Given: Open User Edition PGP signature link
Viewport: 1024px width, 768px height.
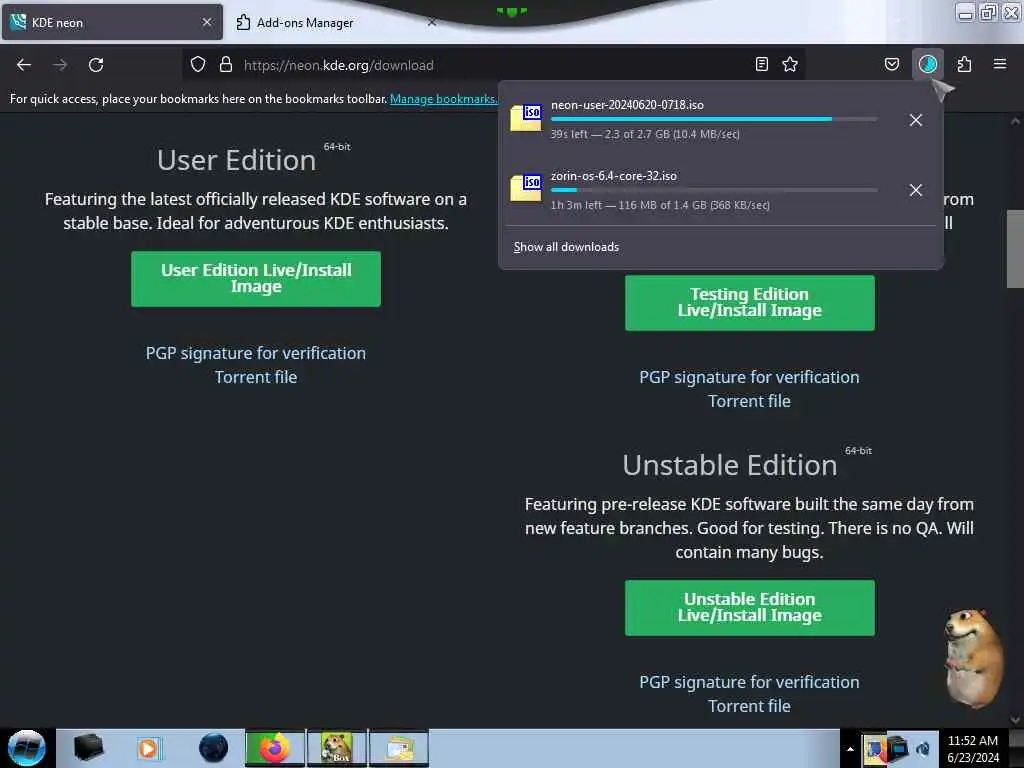Looking at the screenshot, I should point(256,353).
